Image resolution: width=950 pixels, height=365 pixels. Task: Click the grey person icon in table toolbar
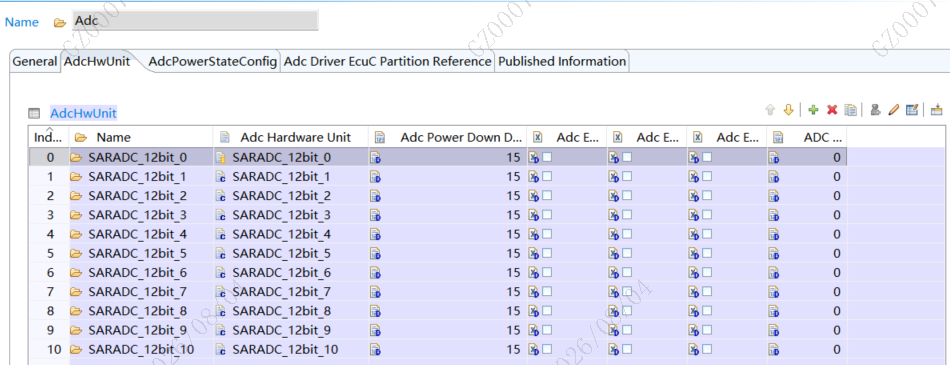(x=875, y=110)
